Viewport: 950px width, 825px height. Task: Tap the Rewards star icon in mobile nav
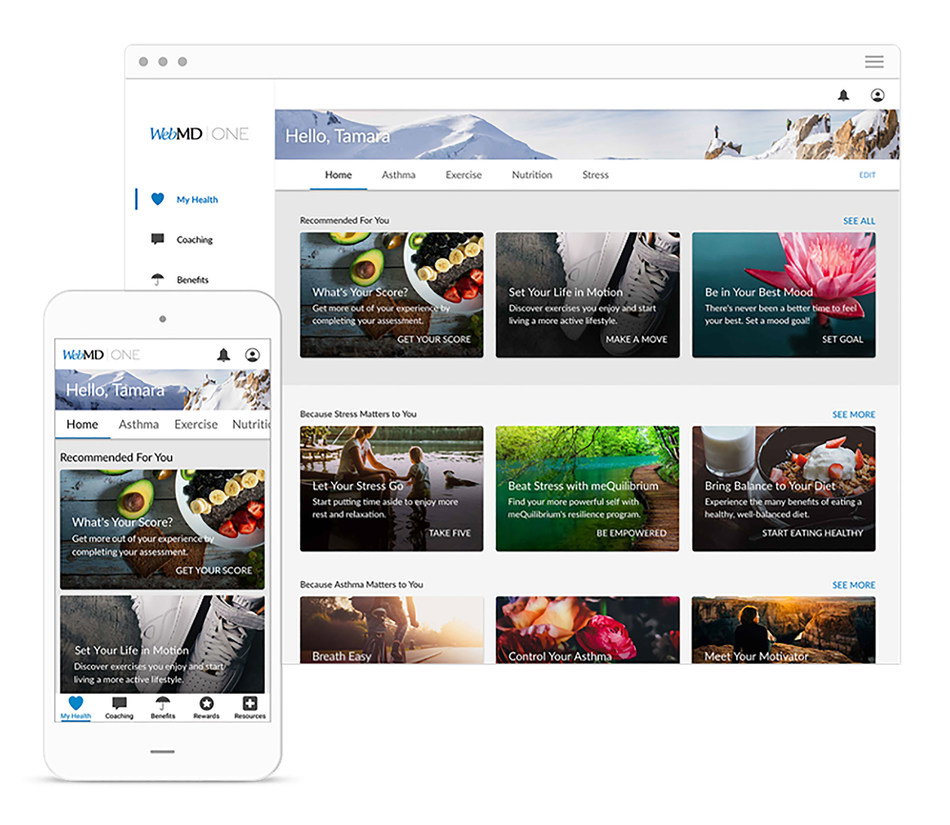(x=207, y=703)
